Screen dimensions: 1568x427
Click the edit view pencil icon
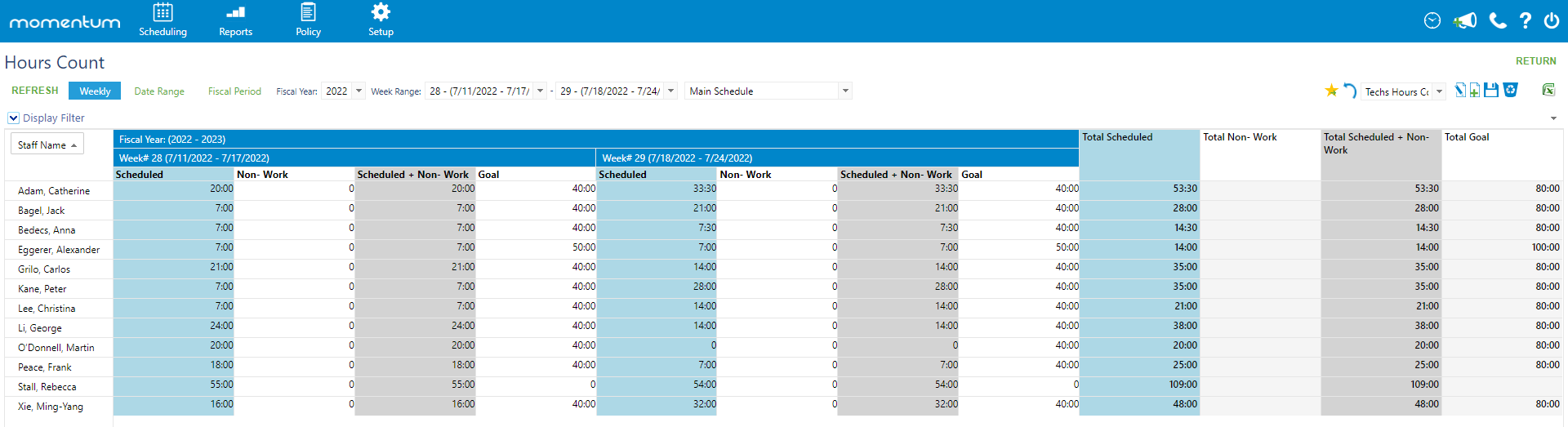tap(1460, 91)
